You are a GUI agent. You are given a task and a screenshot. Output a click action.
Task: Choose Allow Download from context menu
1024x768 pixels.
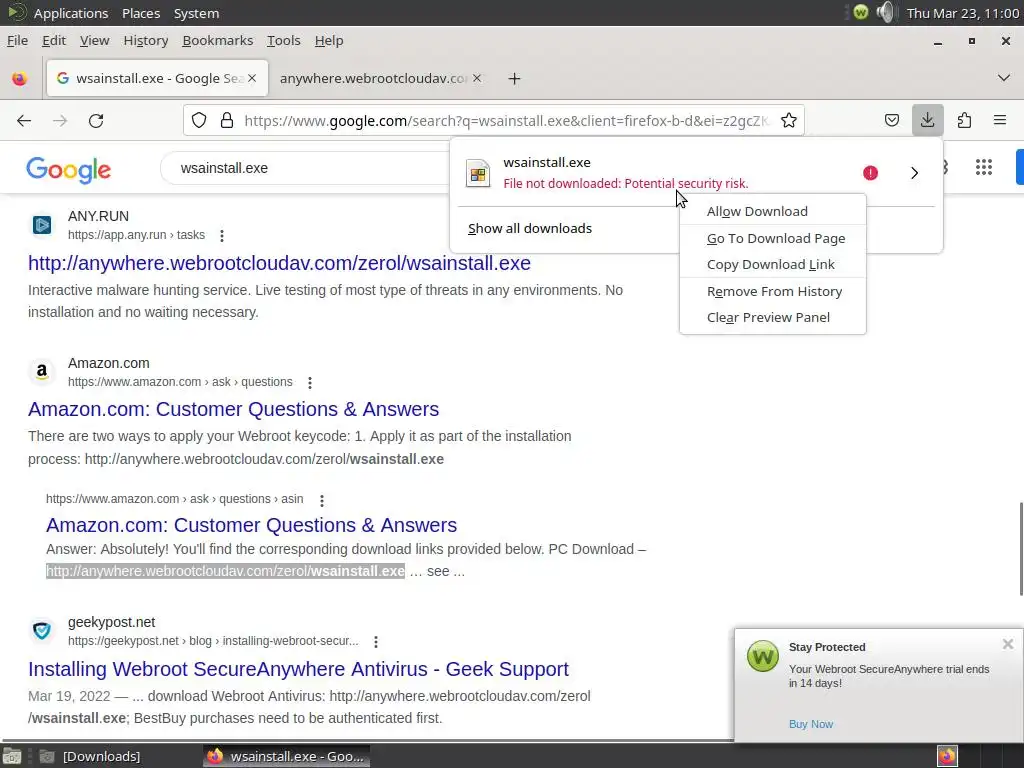pos(773,212)
